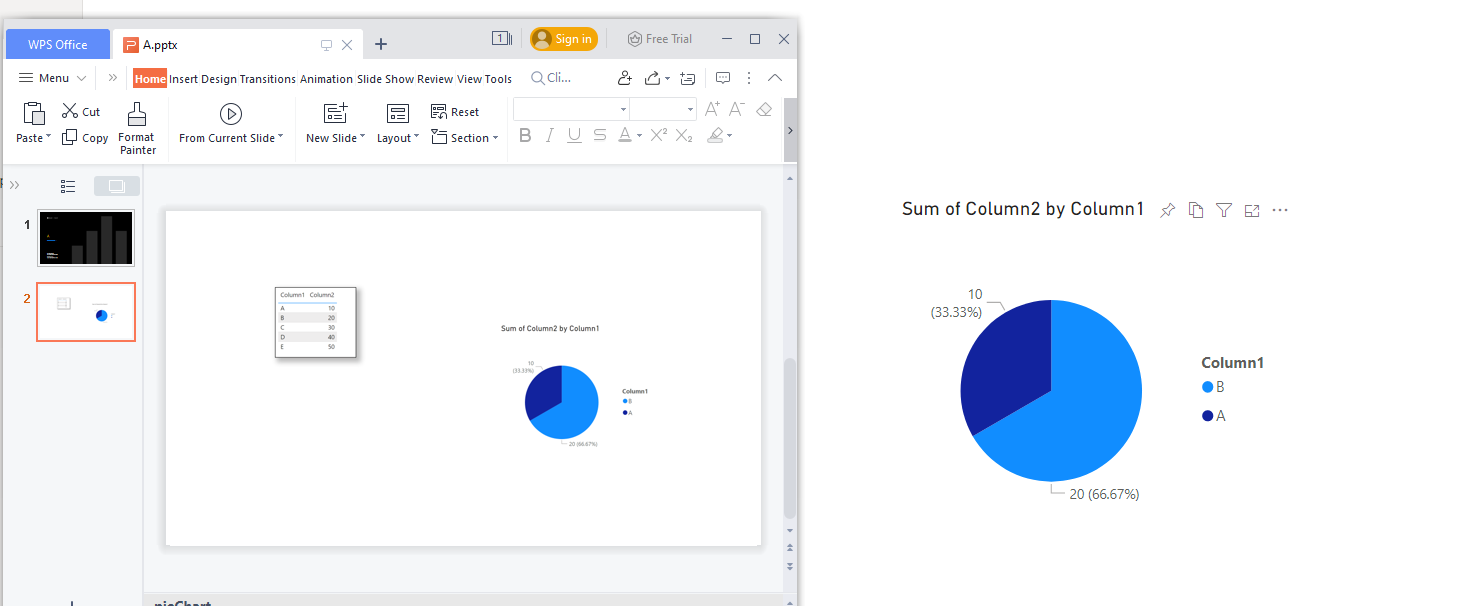Open the Insert ribbon tab
Screen dimensions: 1467x606
[x=183, y=79]
